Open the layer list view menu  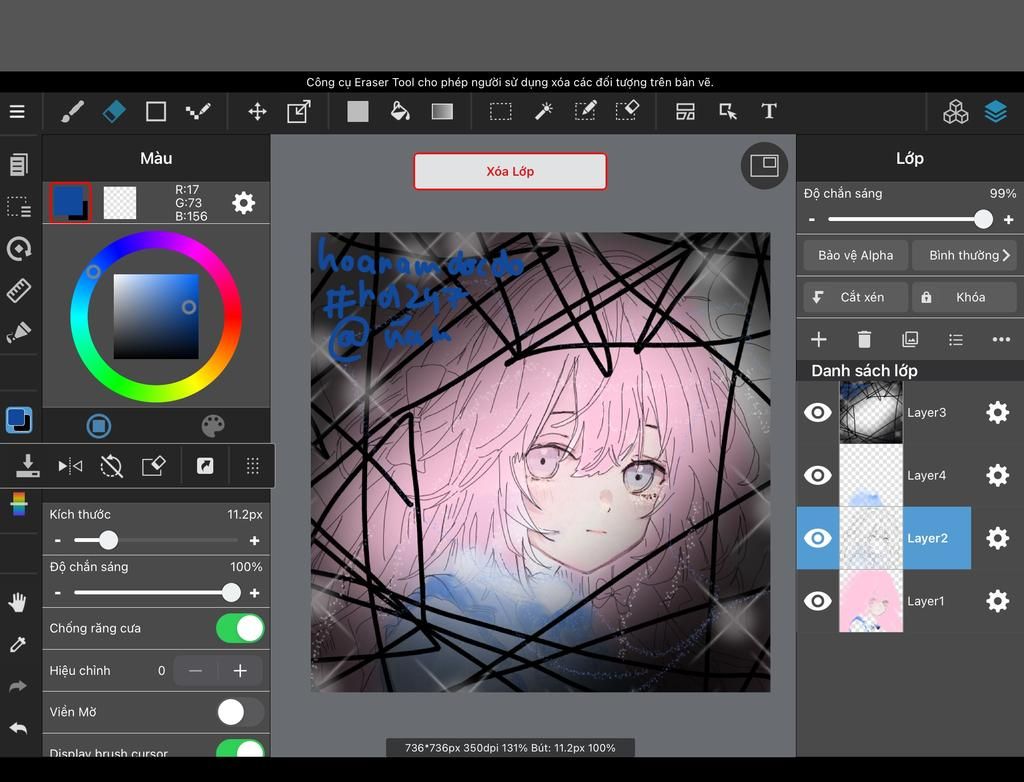click(x=955, y=339)
